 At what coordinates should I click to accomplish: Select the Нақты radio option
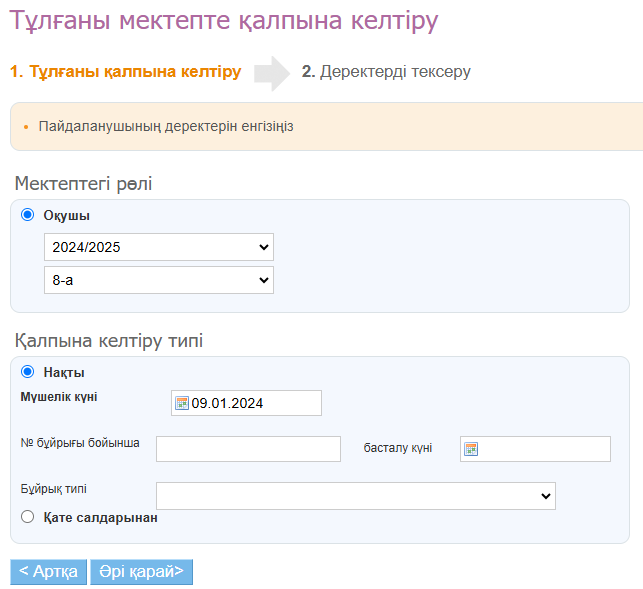point(27,372)
